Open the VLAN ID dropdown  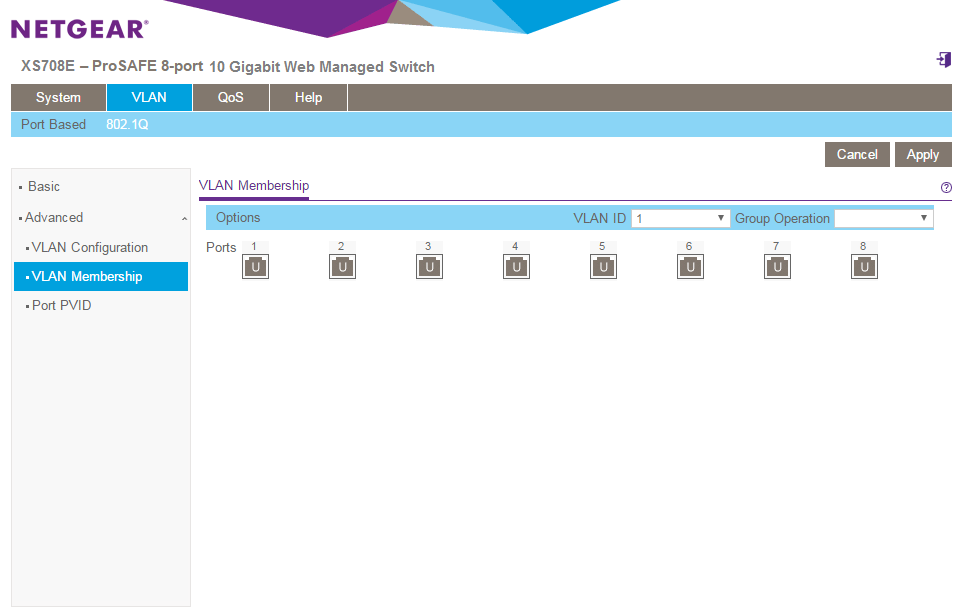680,218
